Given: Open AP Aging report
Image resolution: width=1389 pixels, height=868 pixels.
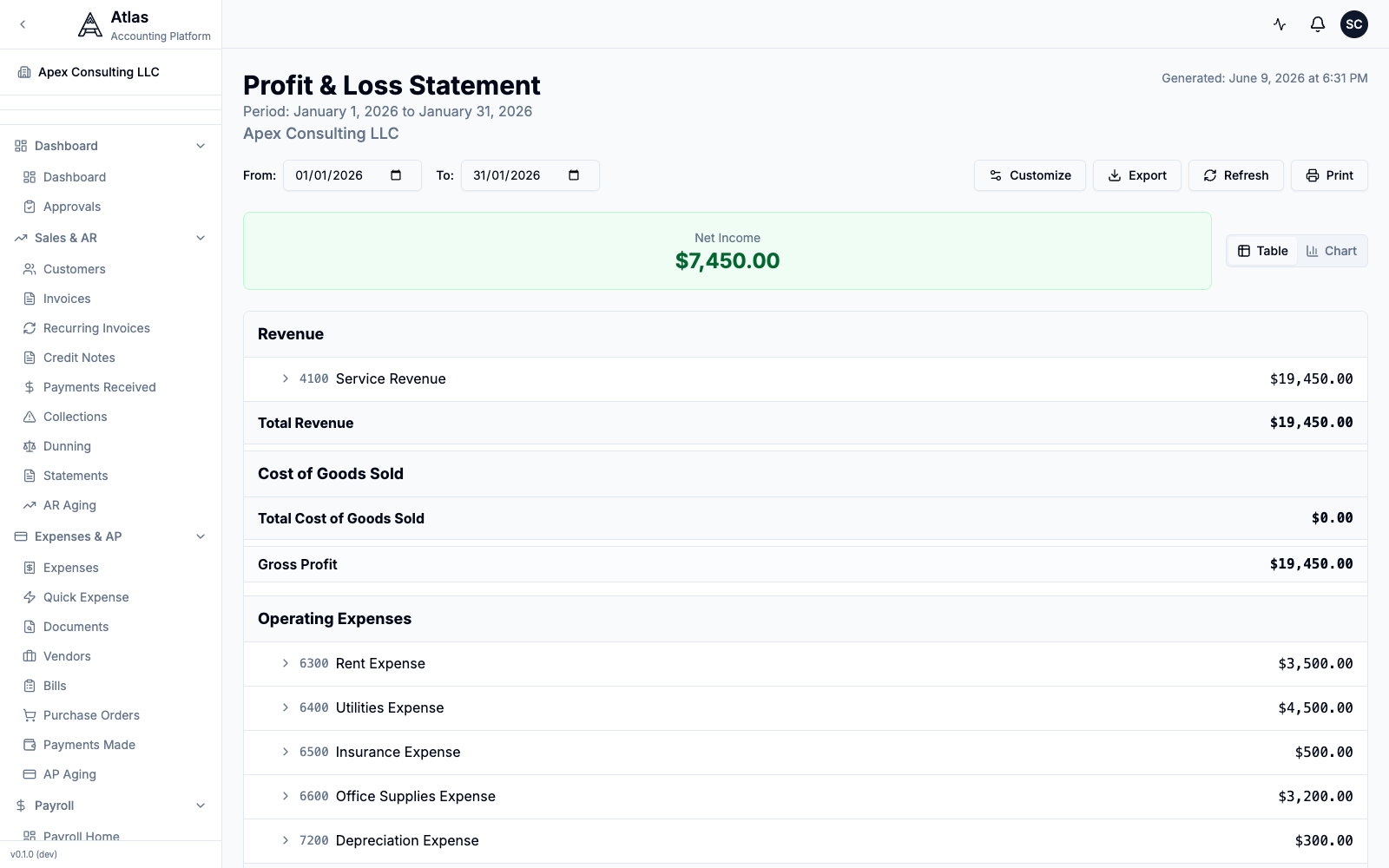Looking at the screenshot, I should click(69, 774).
